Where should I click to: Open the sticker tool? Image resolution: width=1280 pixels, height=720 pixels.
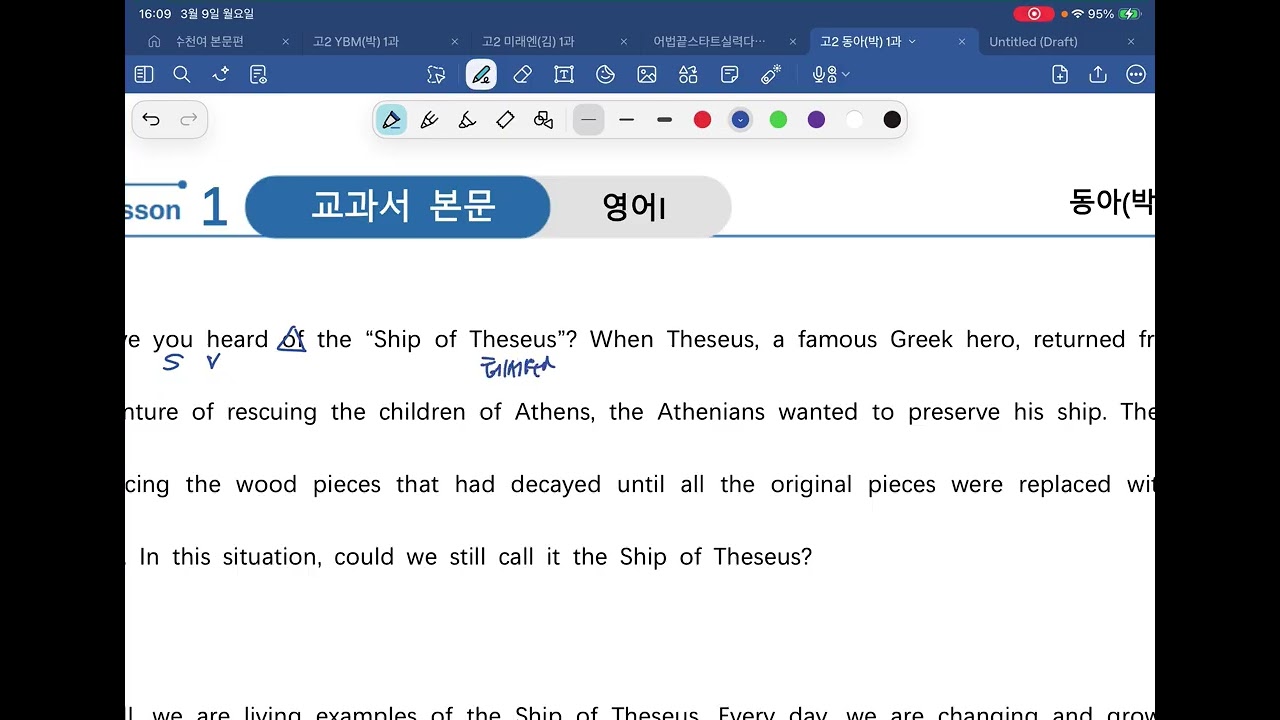(605, 74)
